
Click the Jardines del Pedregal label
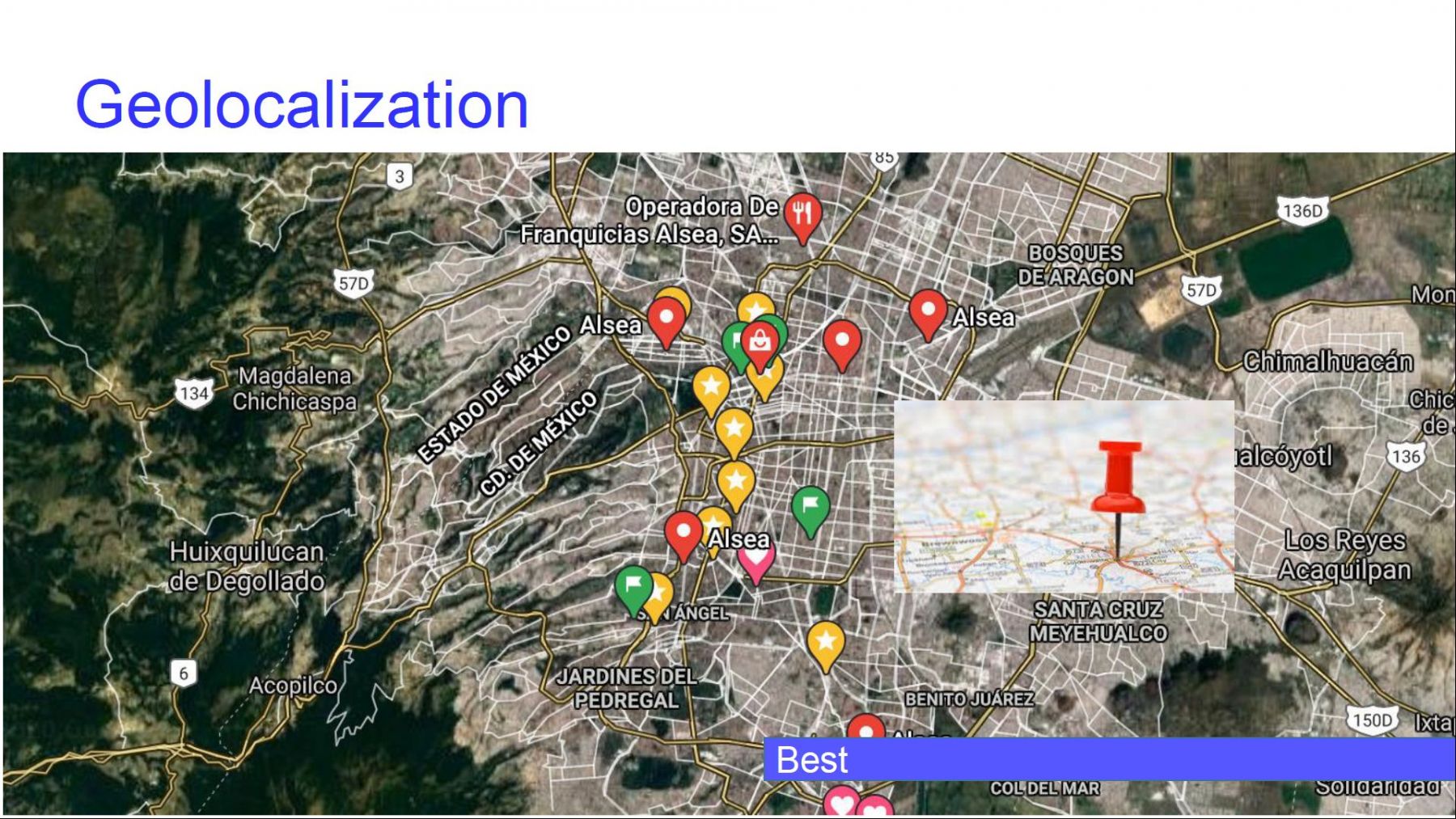click(626, 688)
